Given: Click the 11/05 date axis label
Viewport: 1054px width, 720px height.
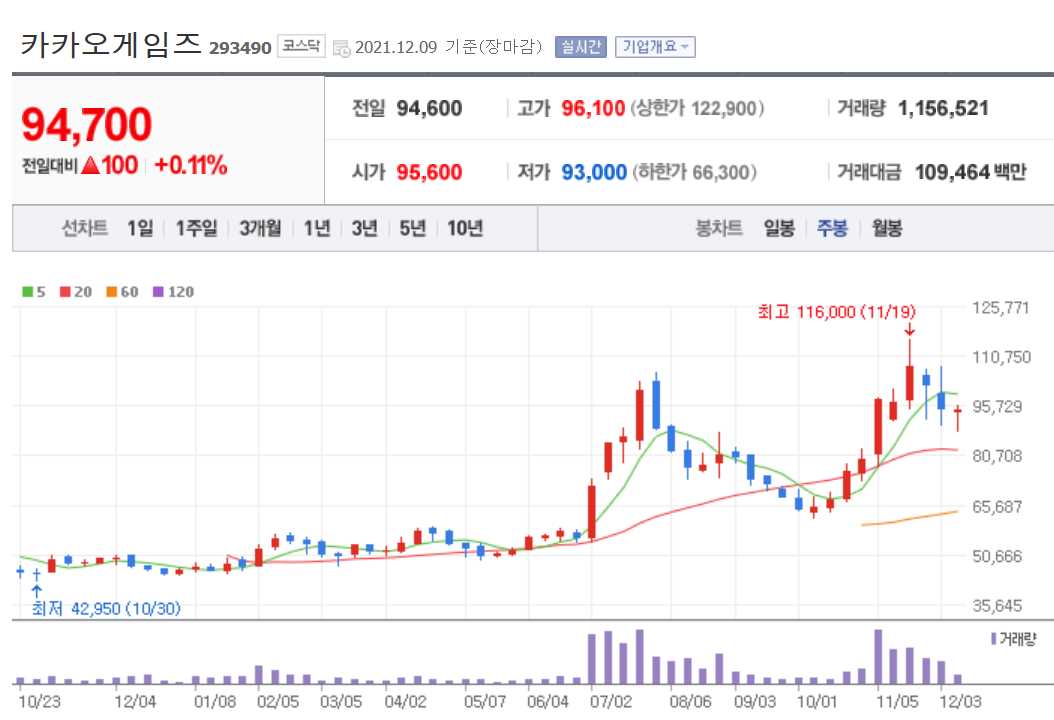Looking at the screenshot, I should tap(896, 702).
